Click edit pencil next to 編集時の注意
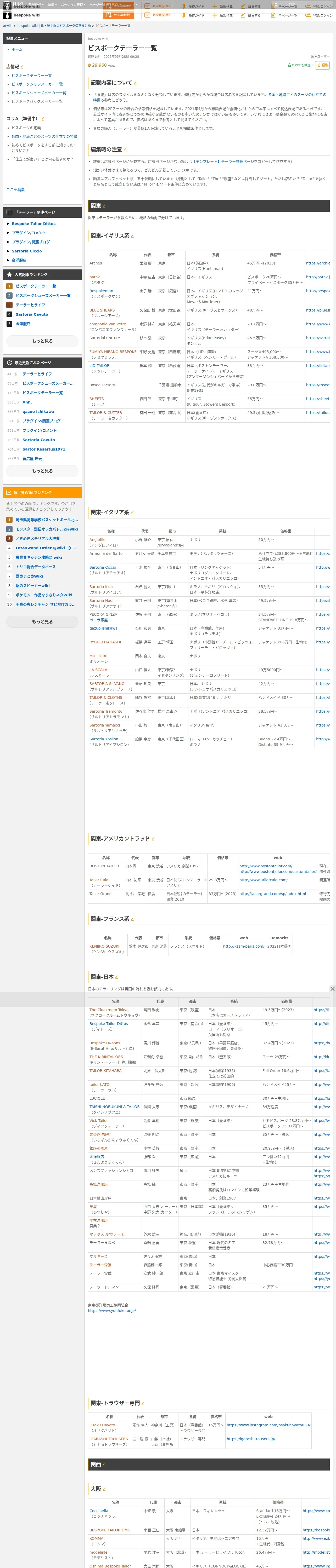This screenshot has width=336, height=1568. click(x=125, y=150)
